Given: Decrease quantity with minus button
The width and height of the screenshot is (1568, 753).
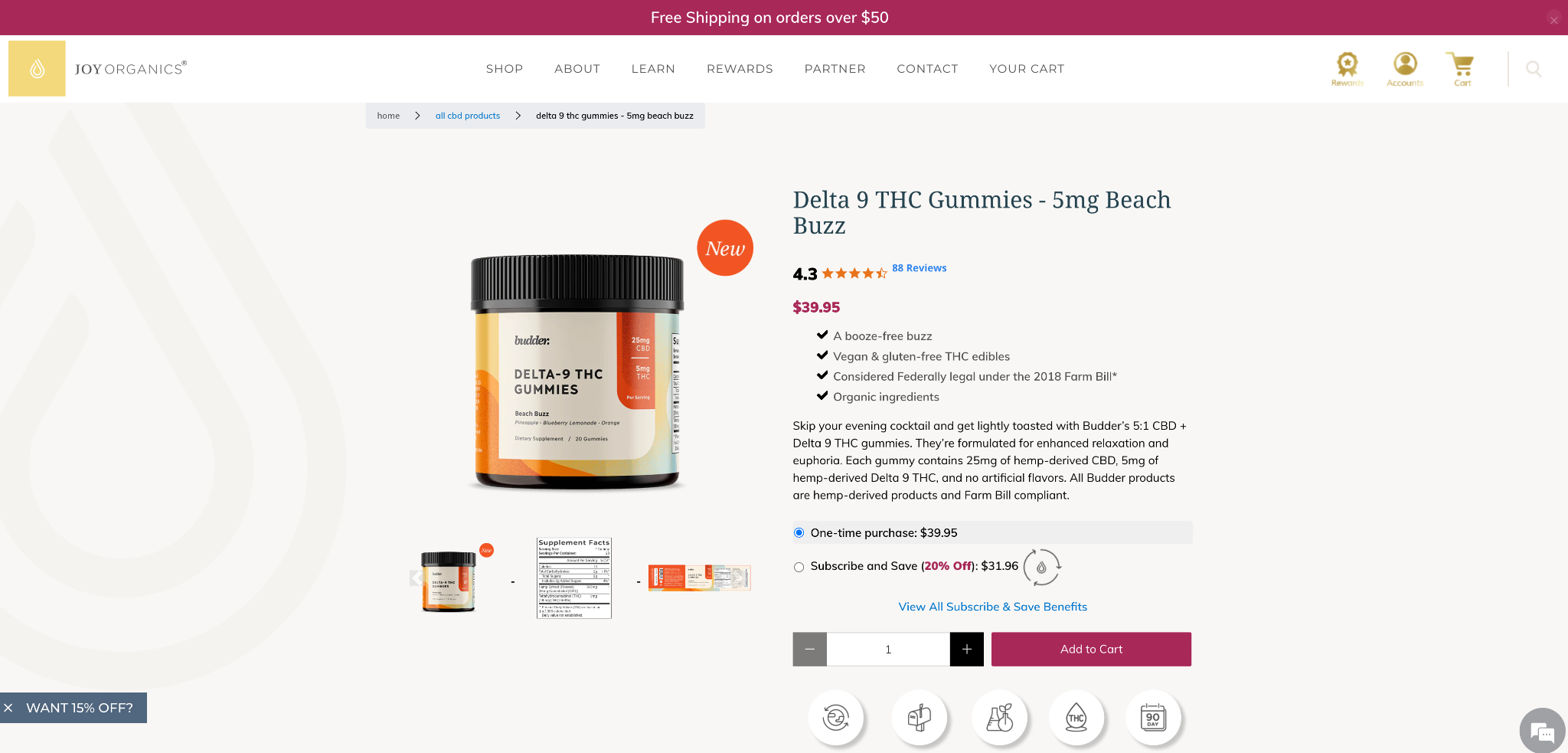Looking at the screenshot, I should click(810, 650).
